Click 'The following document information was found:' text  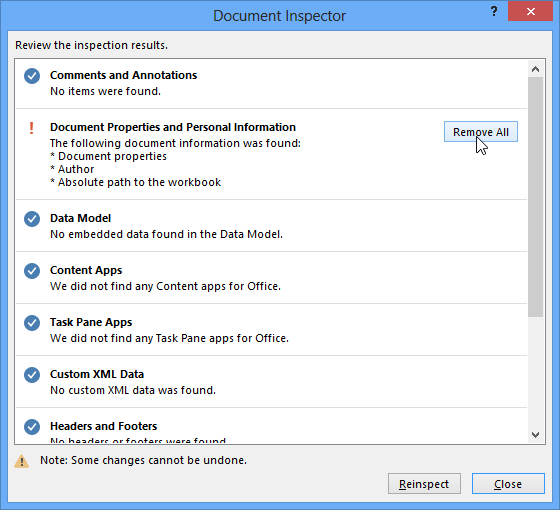tap(175, 143)
